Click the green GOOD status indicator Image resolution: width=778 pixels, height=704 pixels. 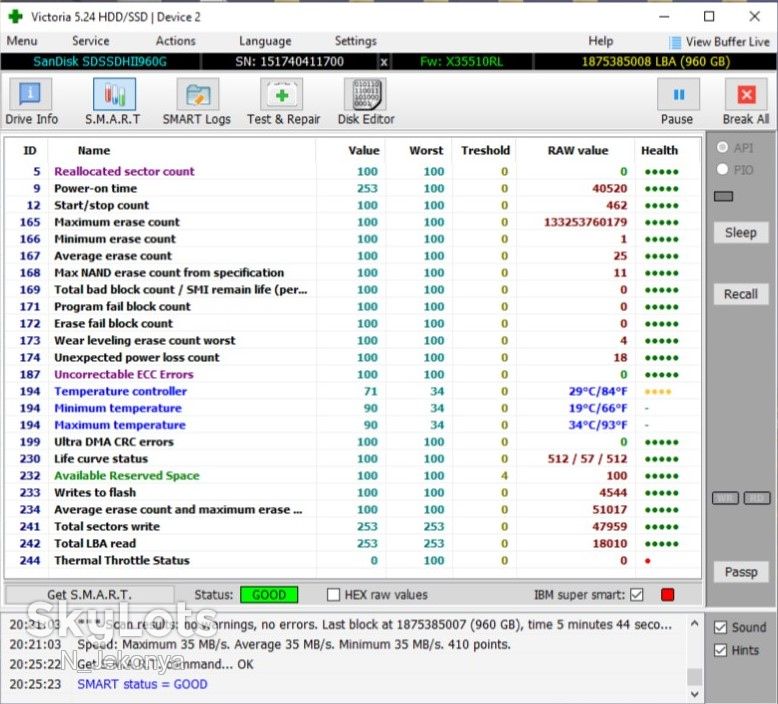[x=269, y=594]
